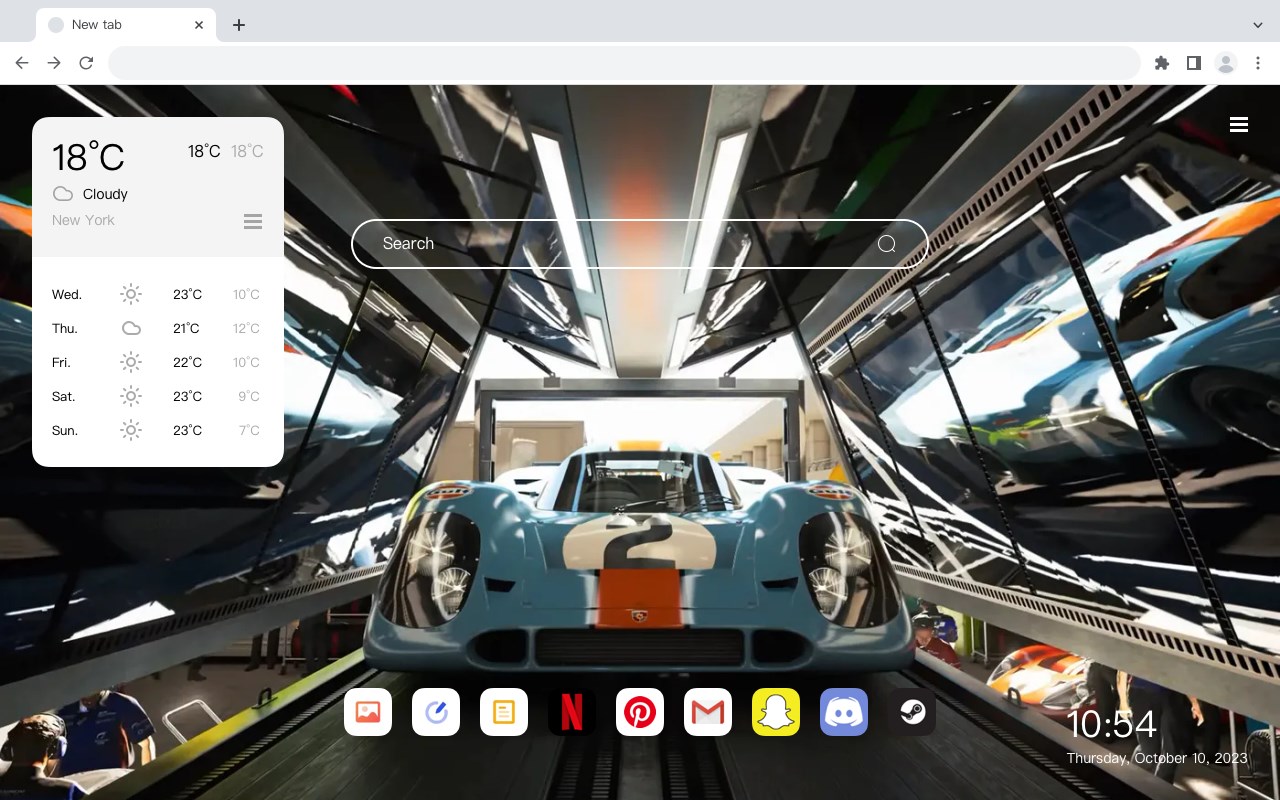Click the New York location label
The height and width of the screenshot is (800, 1280).
click(x=83, y=220)
